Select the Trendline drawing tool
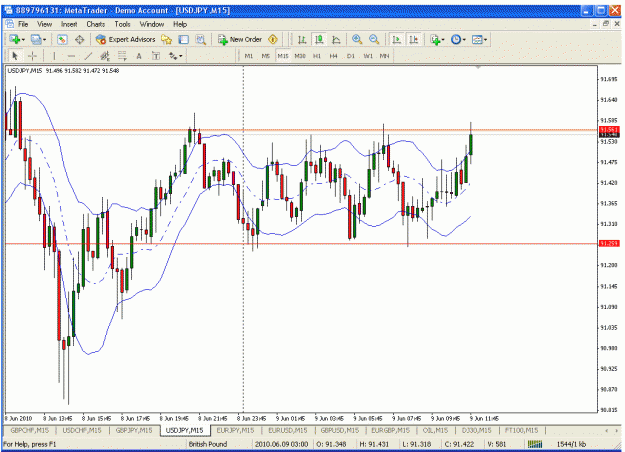This screenshot has width=625, height=452. click(88, 56)
